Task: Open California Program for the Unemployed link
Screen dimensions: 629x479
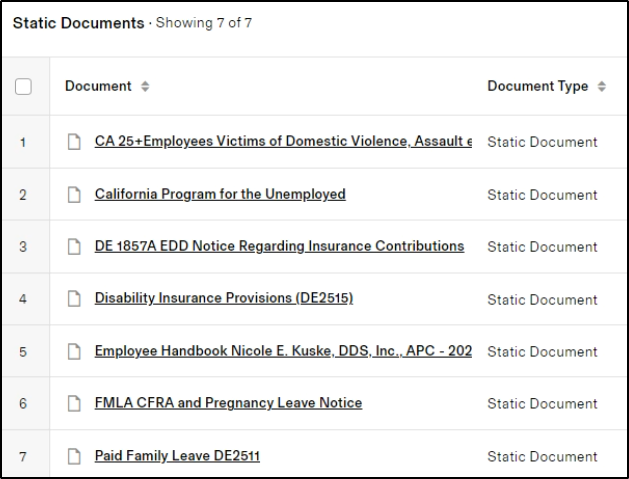Action: [220, 194]
